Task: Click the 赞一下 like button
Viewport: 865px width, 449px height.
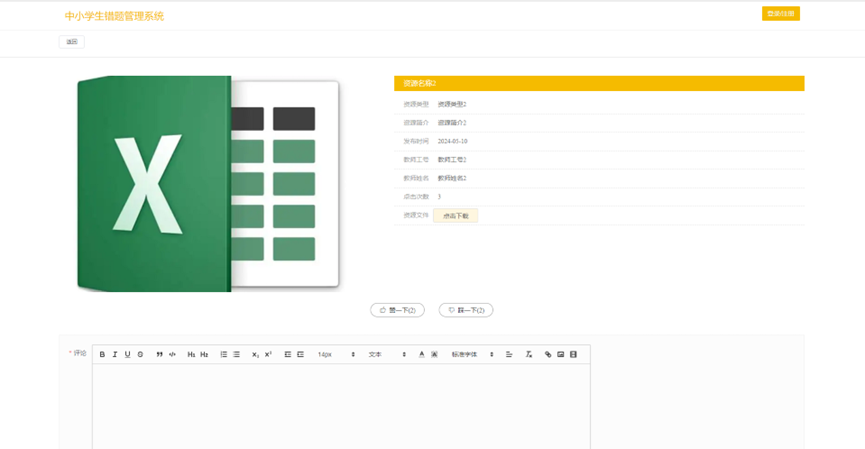Action: click(x=397, y=310)
